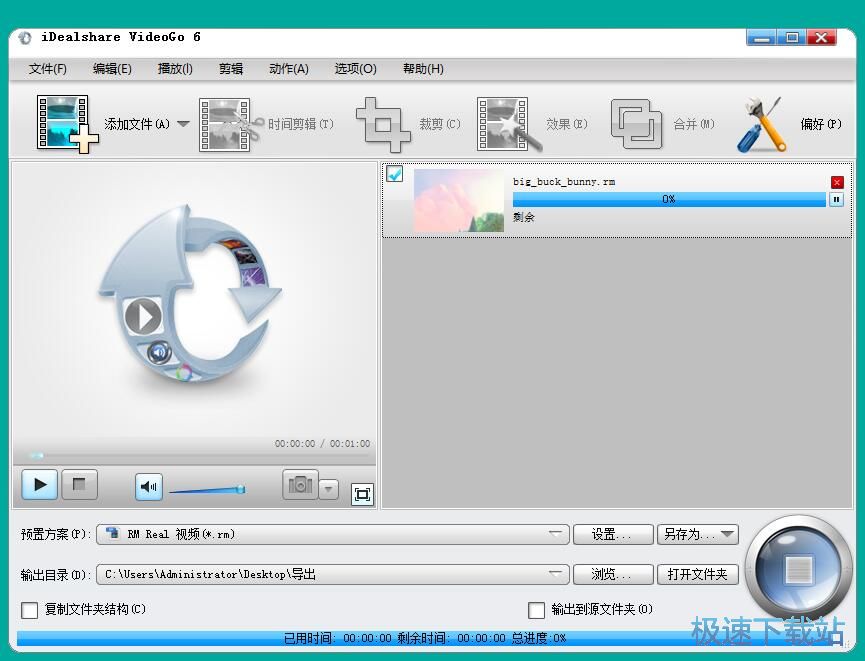Stop conversion with round blue button

[798, 569]
